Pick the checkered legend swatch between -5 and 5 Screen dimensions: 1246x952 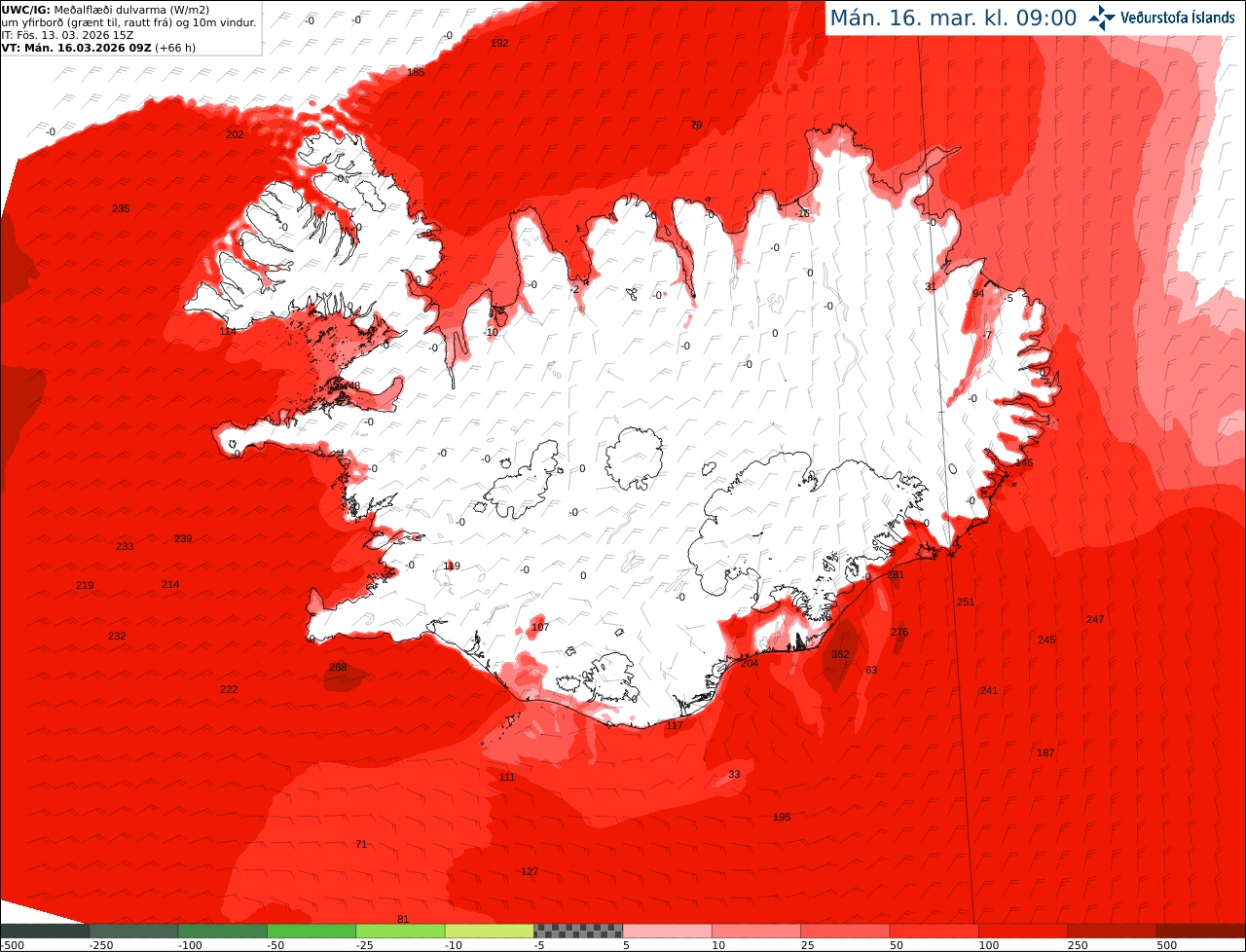578,931
